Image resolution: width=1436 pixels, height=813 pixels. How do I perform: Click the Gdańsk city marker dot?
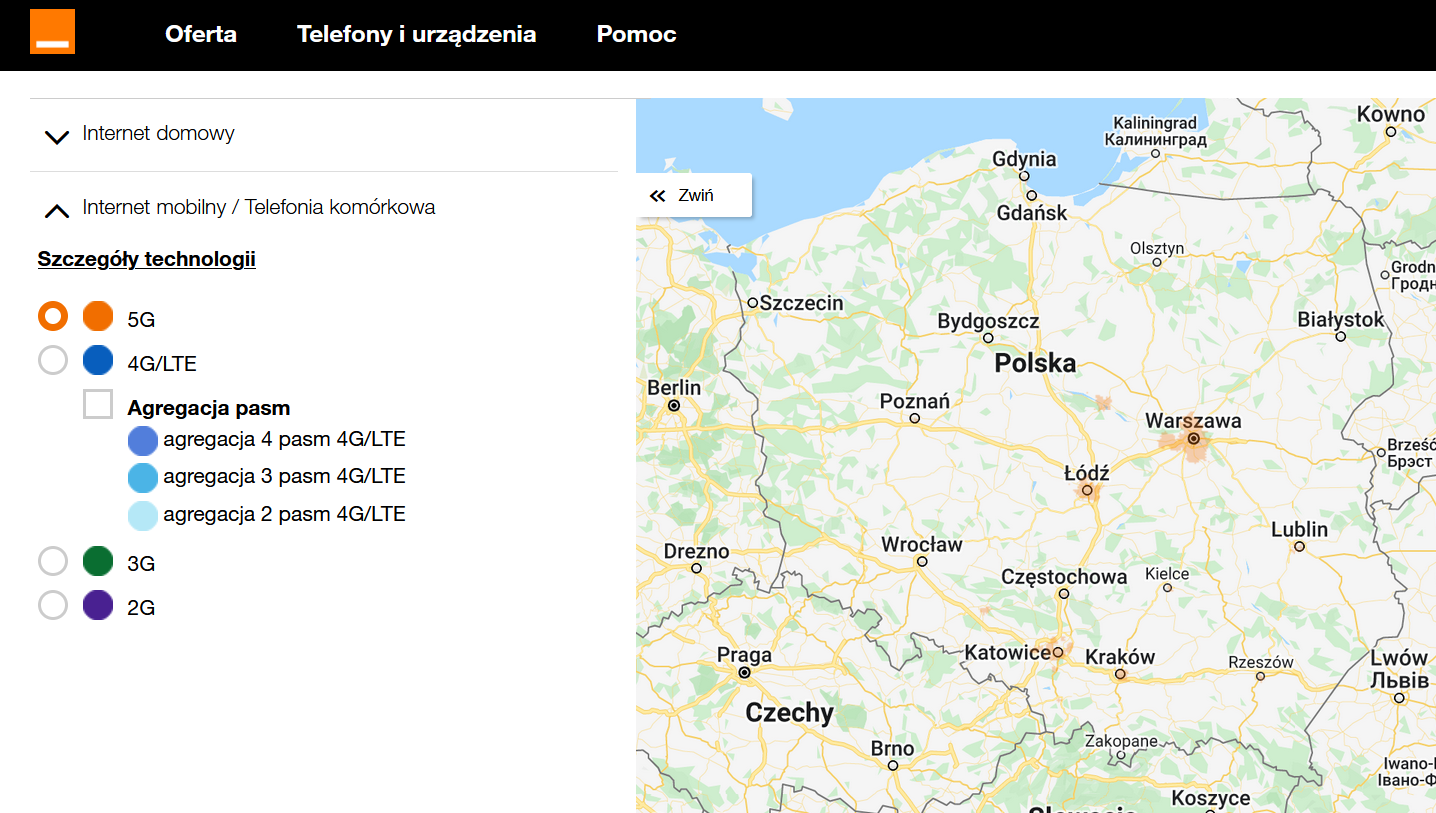(x=1031, y=196)
